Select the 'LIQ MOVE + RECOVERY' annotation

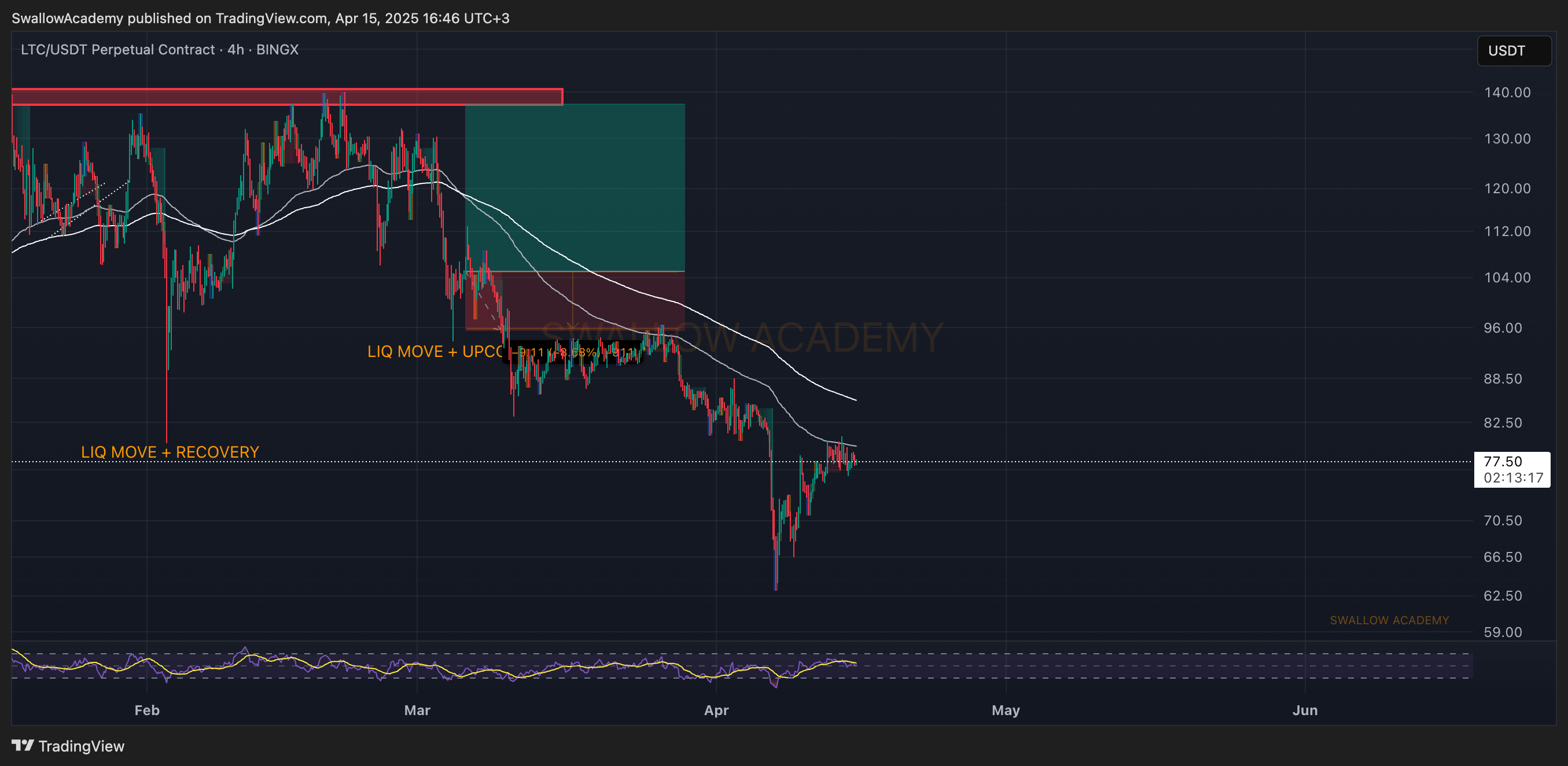pyautogui.click(x=170, y=452)
